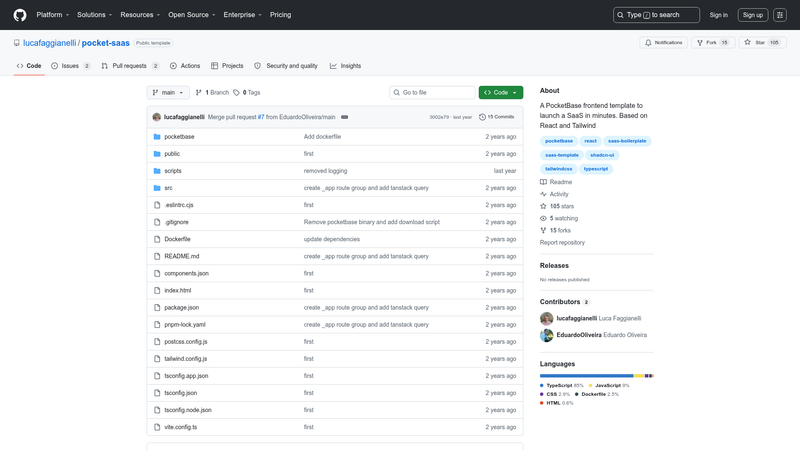Click the pocketbase folder icon

[157, 137]
